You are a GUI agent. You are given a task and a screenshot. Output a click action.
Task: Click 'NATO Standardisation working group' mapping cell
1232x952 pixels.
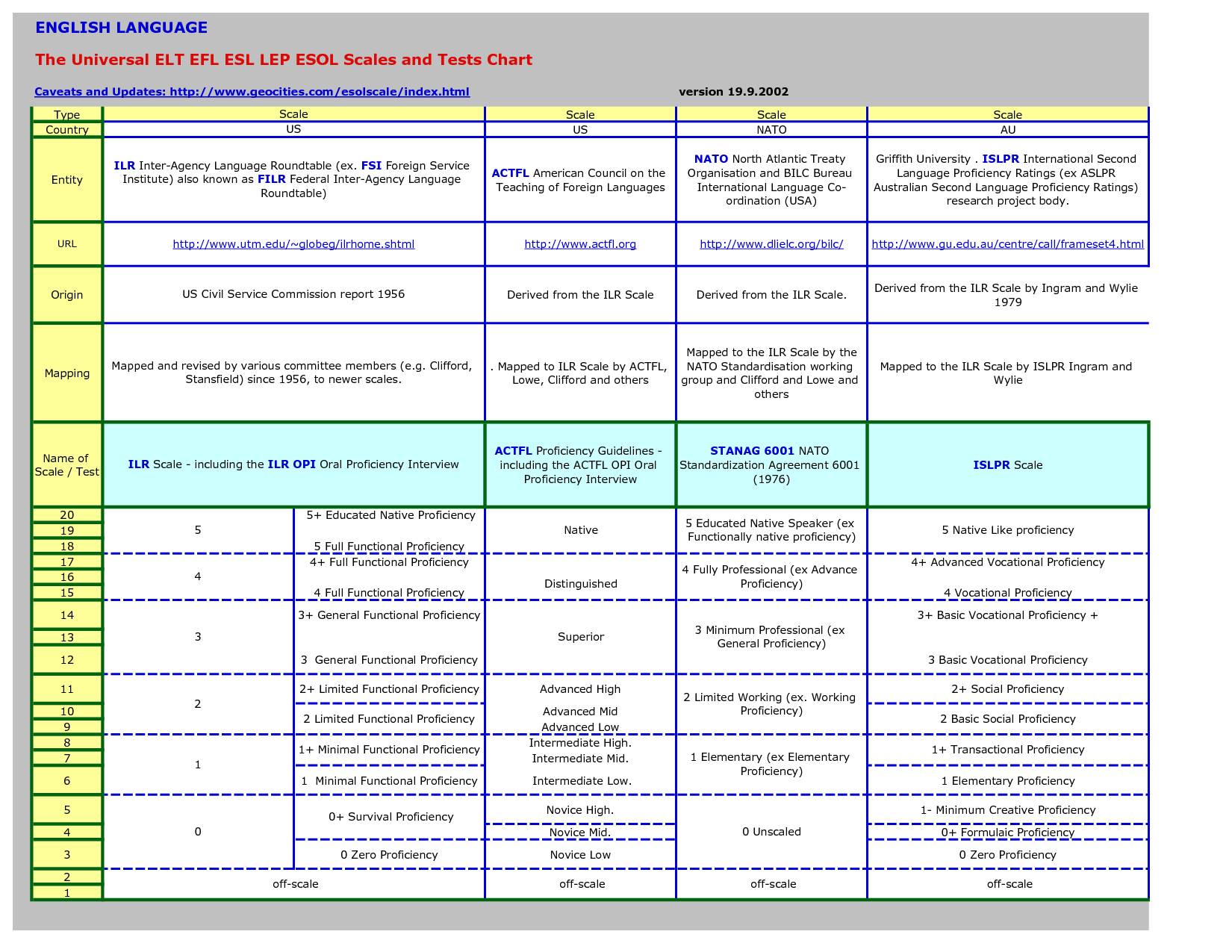(x=771, y=373)
